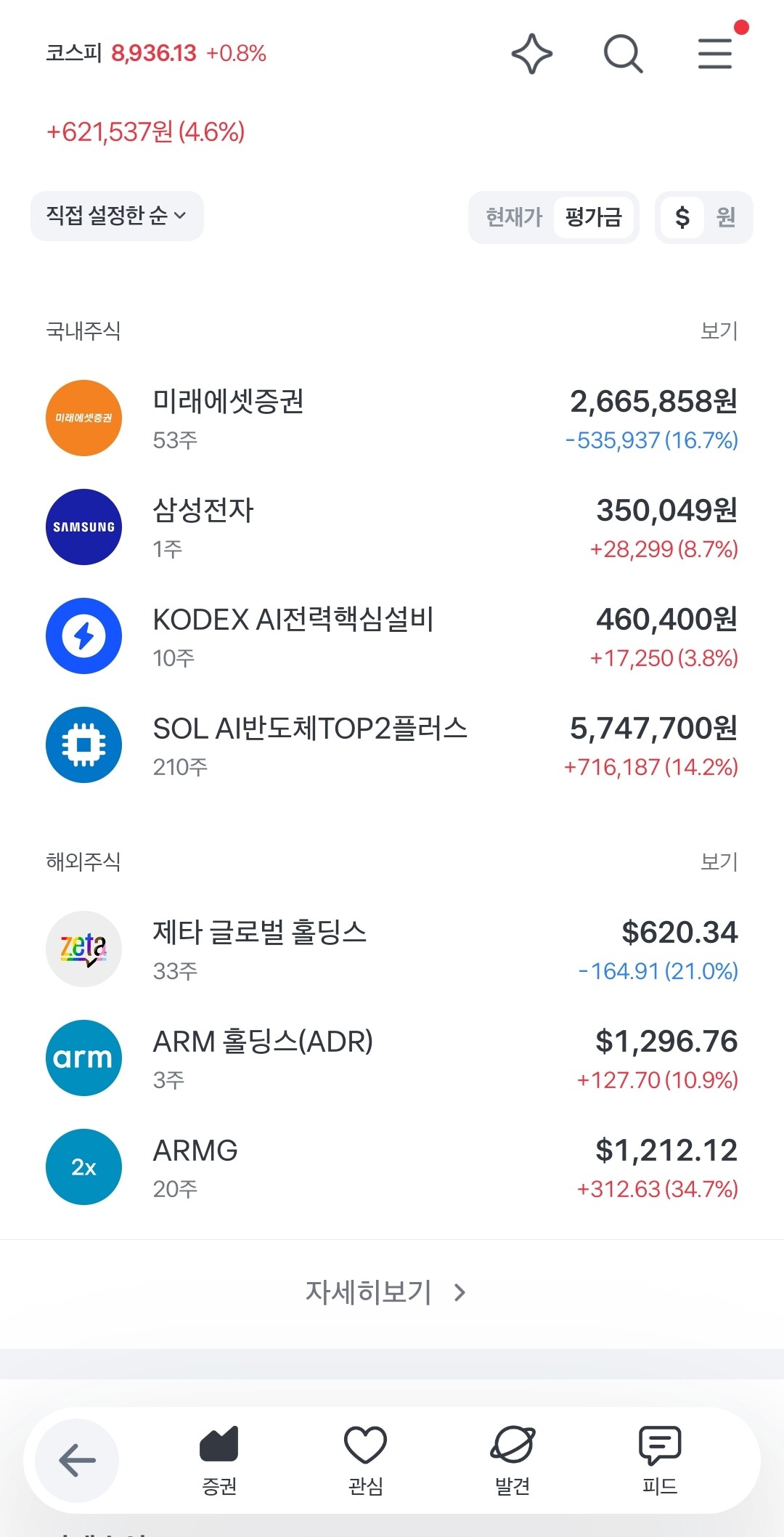This screenshot has height=1537, width=784.
Task: Open 보기 next to 해외주식
Action: (719, 862)
